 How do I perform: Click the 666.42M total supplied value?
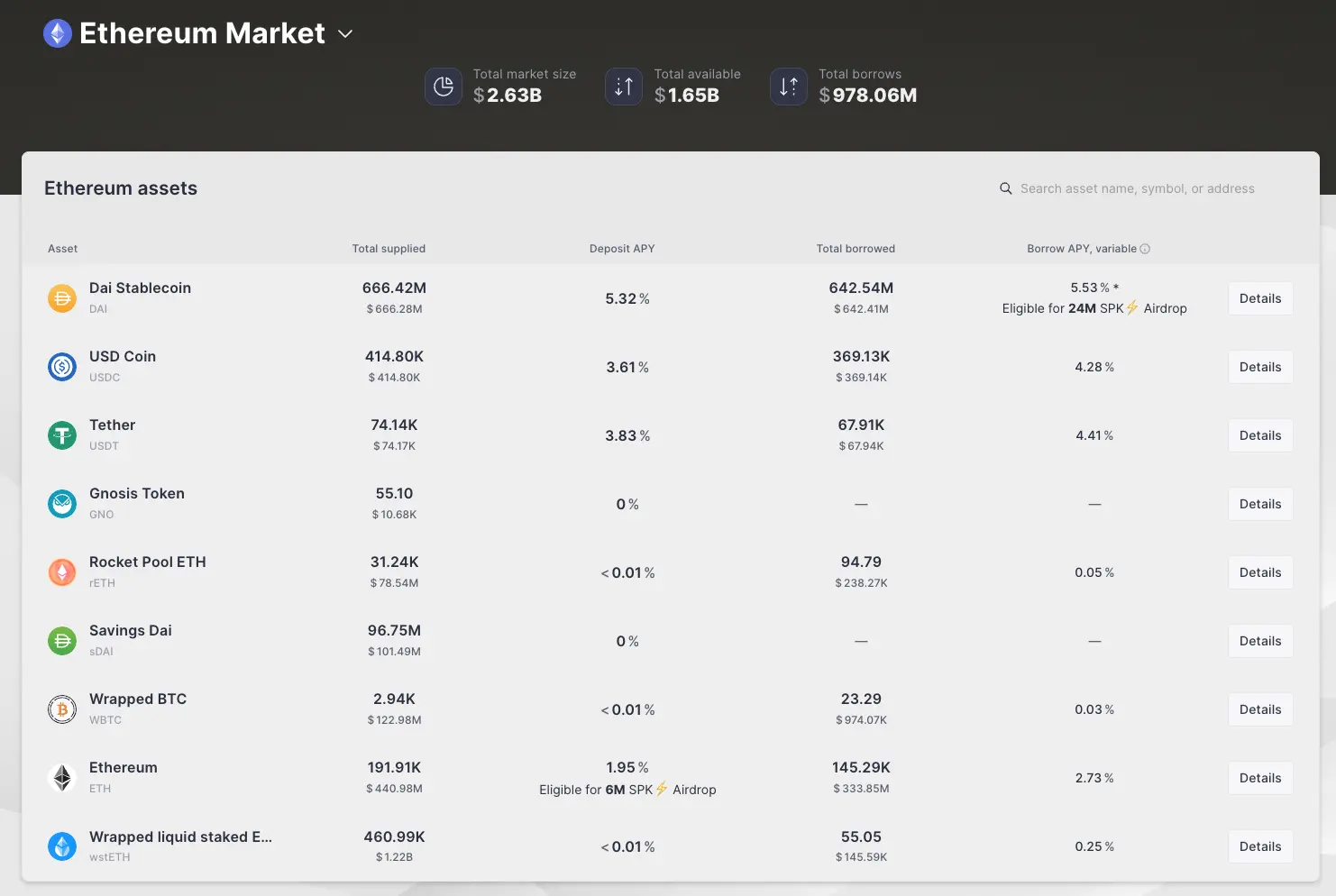point(394,288)
